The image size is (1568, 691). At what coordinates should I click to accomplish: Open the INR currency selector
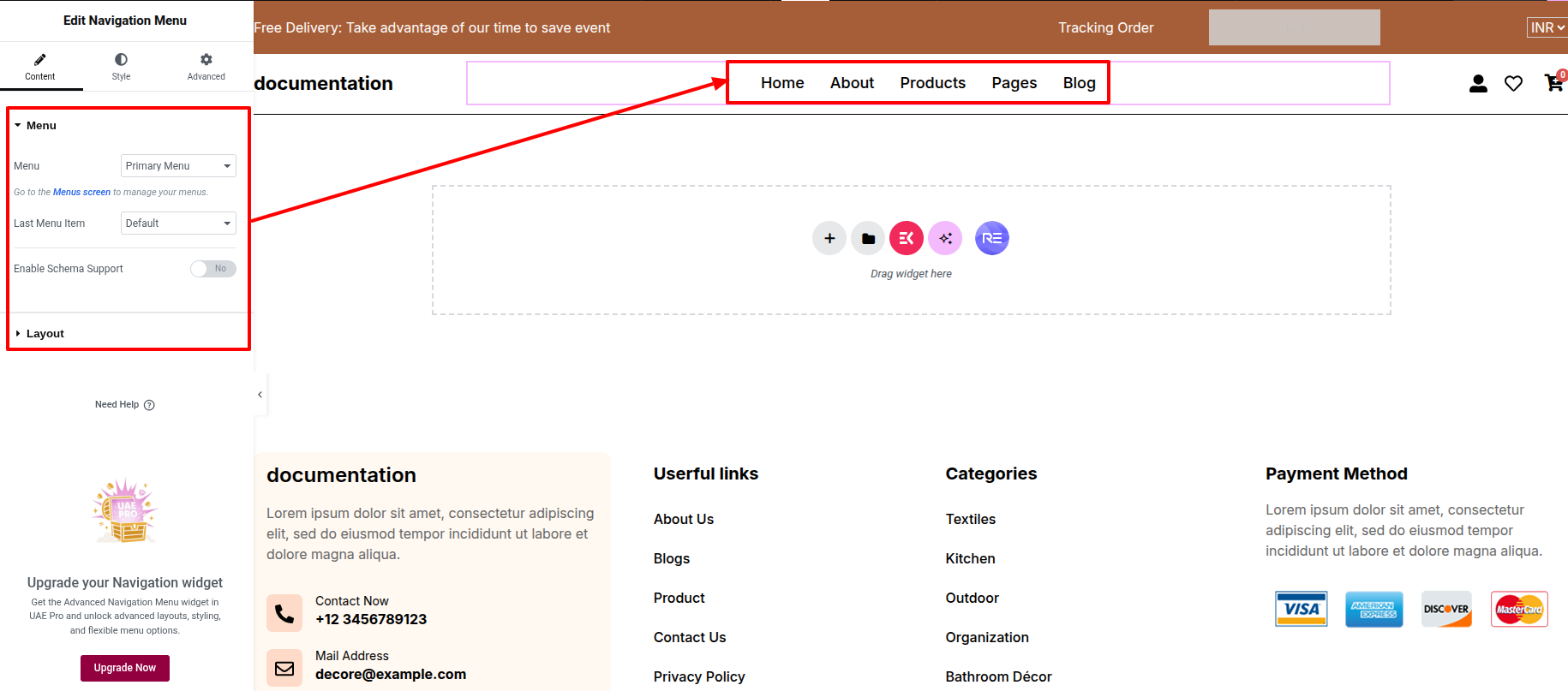pyautogui.click(x=1547, y=27)
